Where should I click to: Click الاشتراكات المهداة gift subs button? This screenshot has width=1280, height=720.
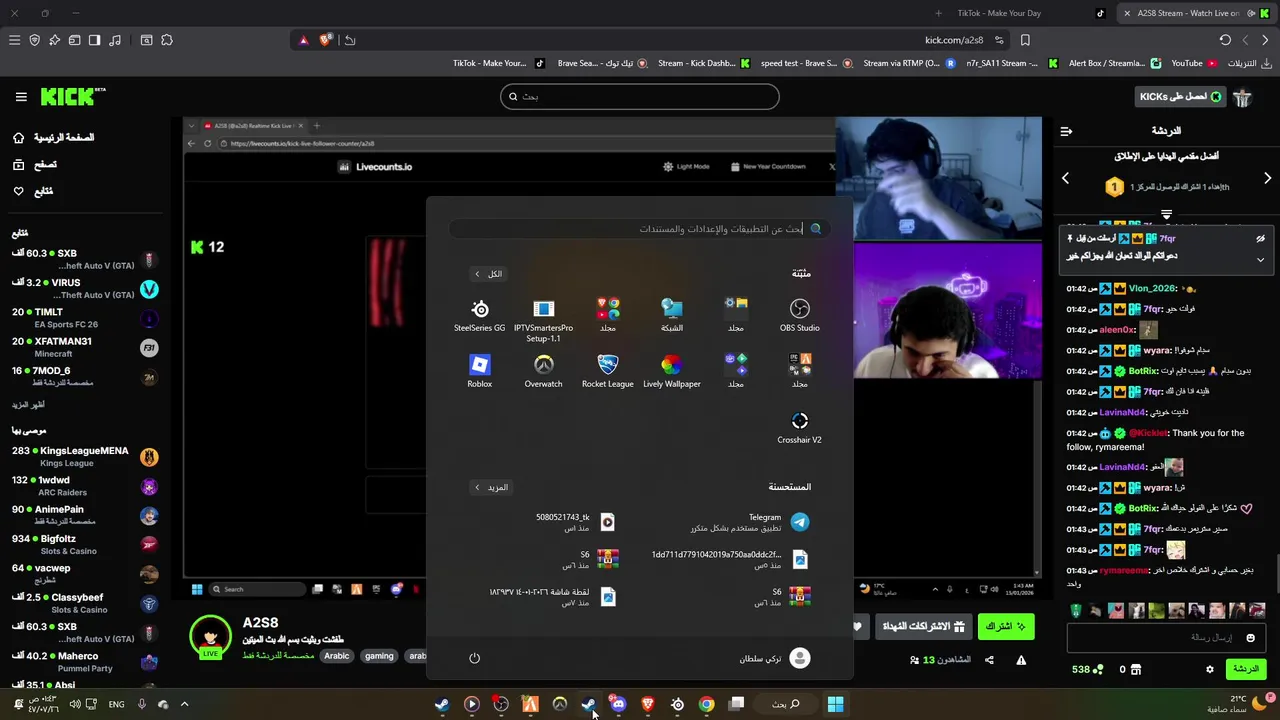coord(923,627)
